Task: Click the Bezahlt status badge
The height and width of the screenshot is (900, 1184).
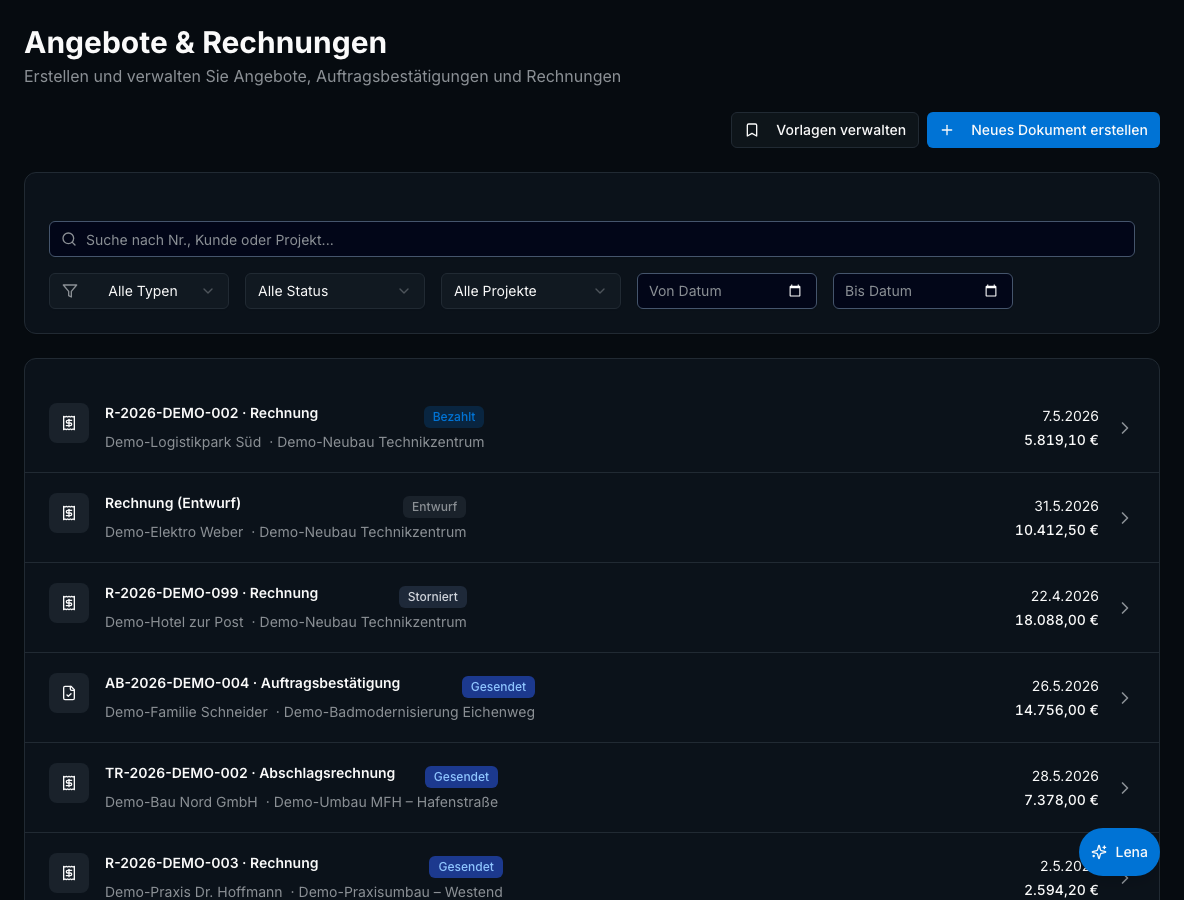Action: (454, 417)
